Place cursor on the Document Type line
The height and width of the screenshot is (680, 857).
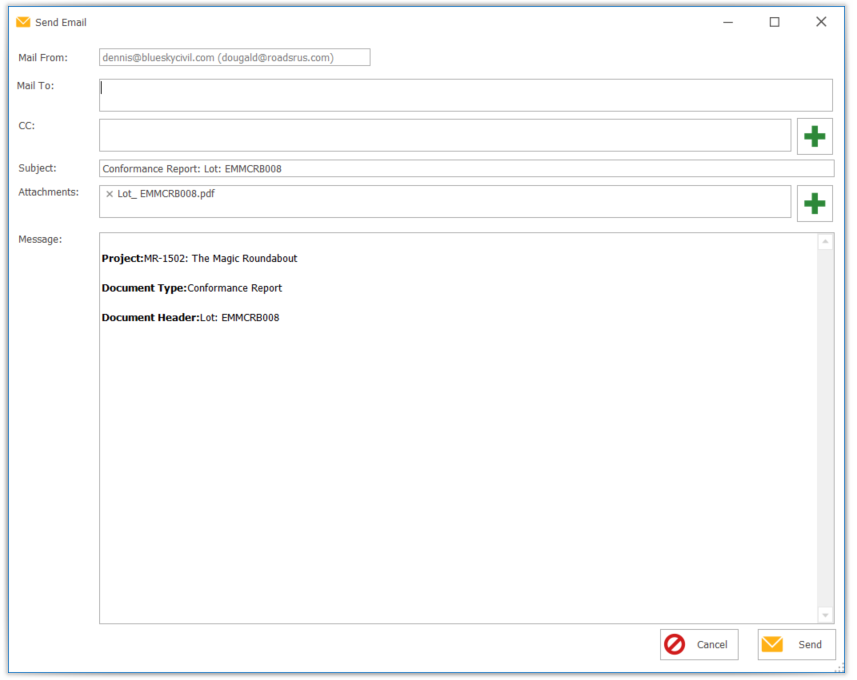[x=192, y=288]
